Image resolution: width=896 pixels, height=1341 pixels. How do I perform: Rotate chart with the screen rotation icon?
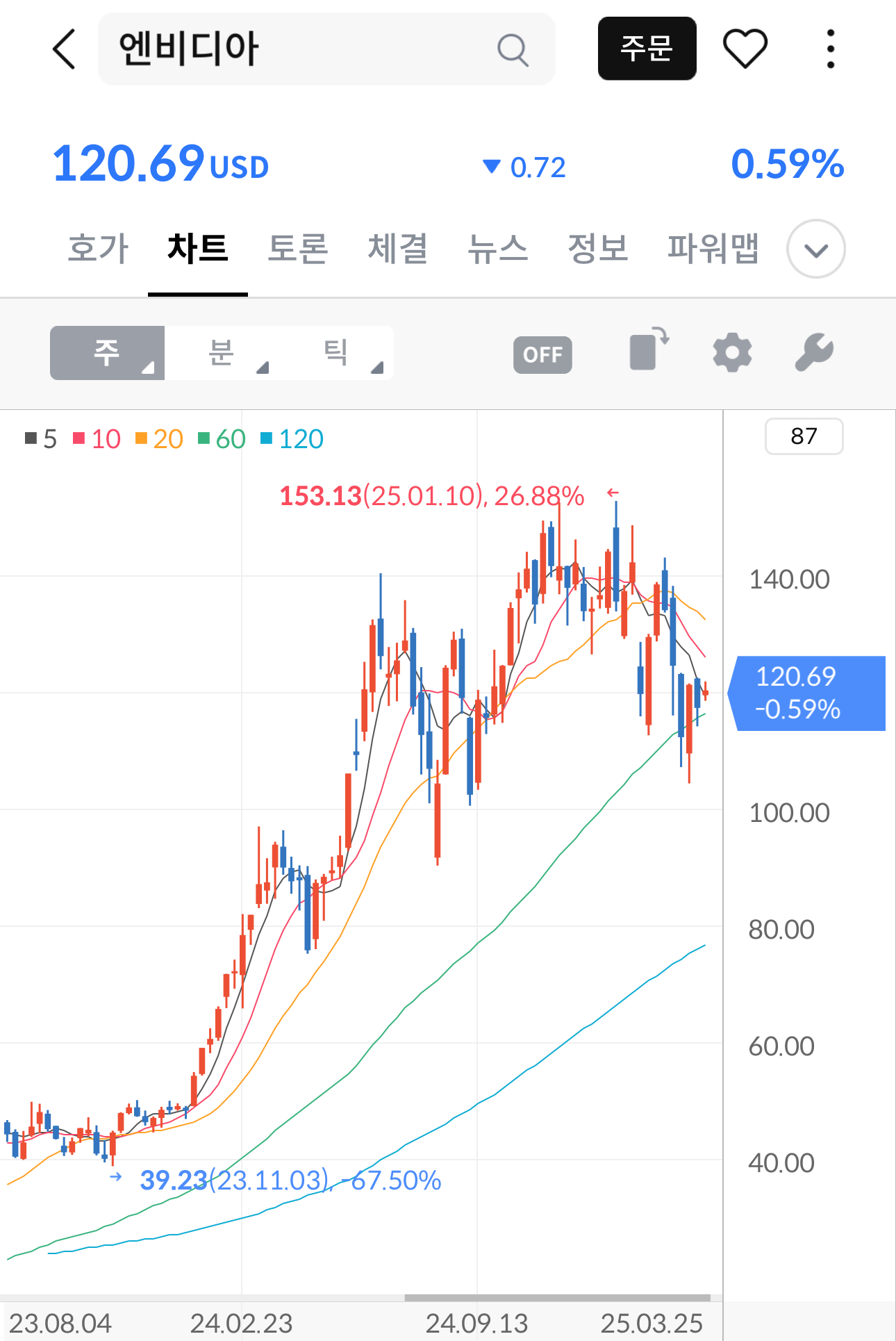point(649,349)
